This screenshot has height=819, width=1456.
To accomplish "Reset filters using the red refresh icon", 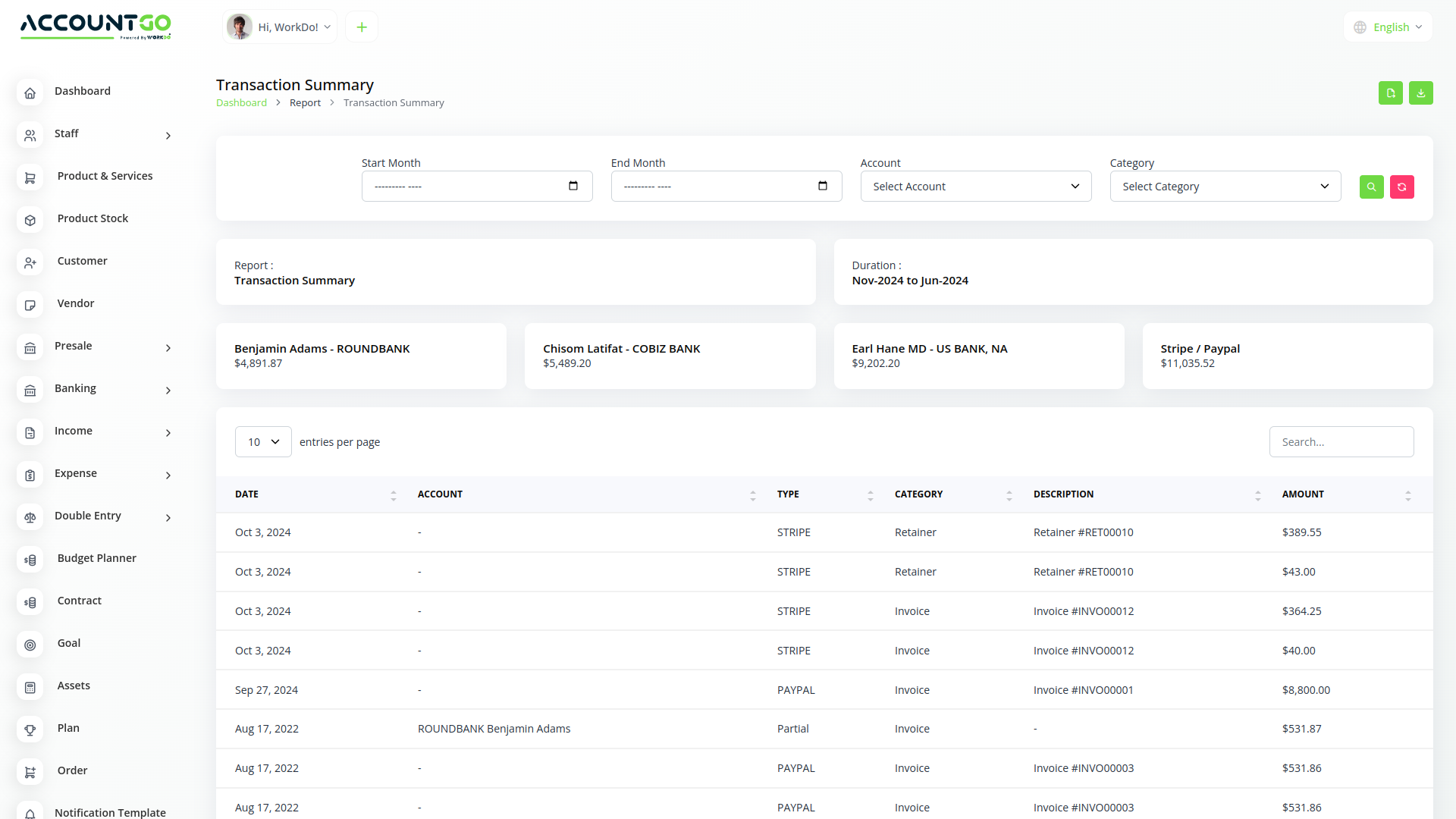I will point(1401,187).
